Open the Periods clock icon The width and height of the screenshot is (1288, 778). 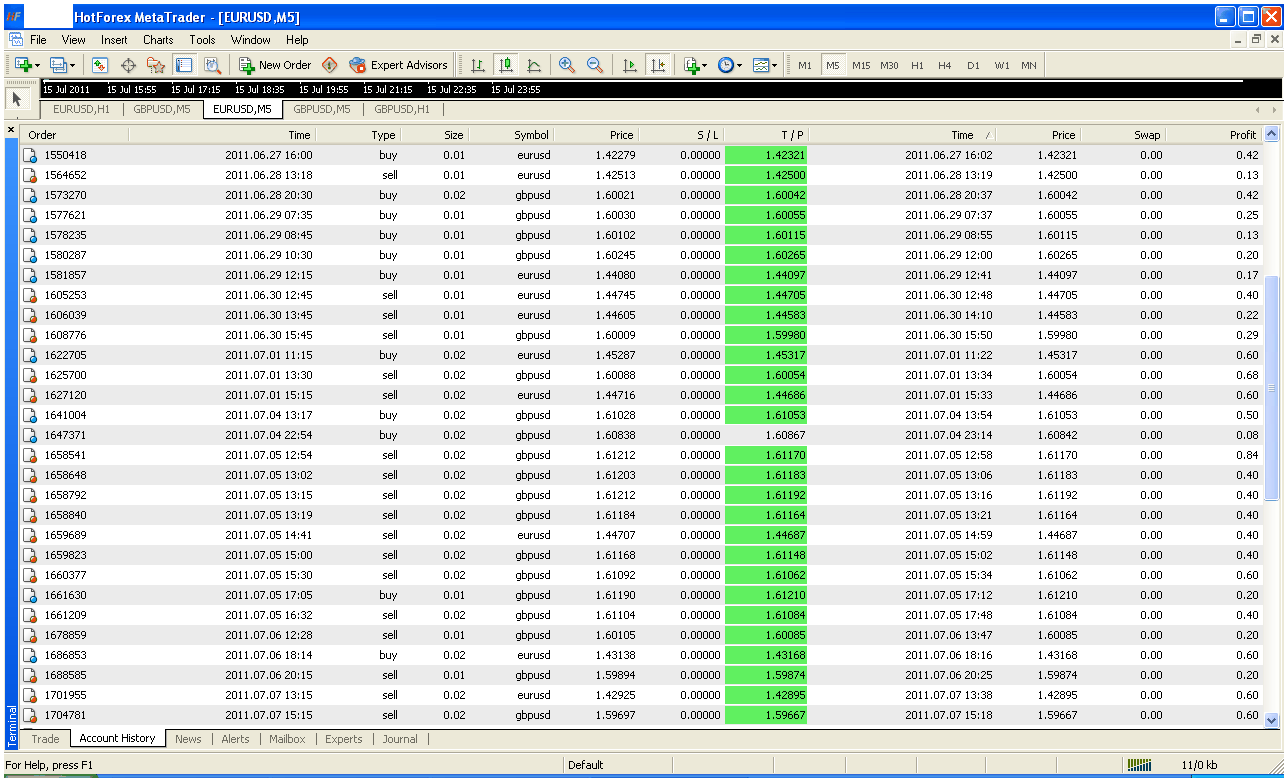pos(725,65)
